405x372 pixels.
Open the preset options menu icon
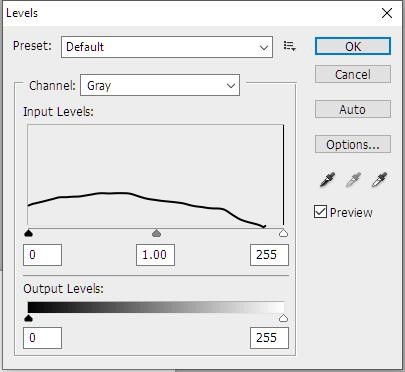coord(289,46)
